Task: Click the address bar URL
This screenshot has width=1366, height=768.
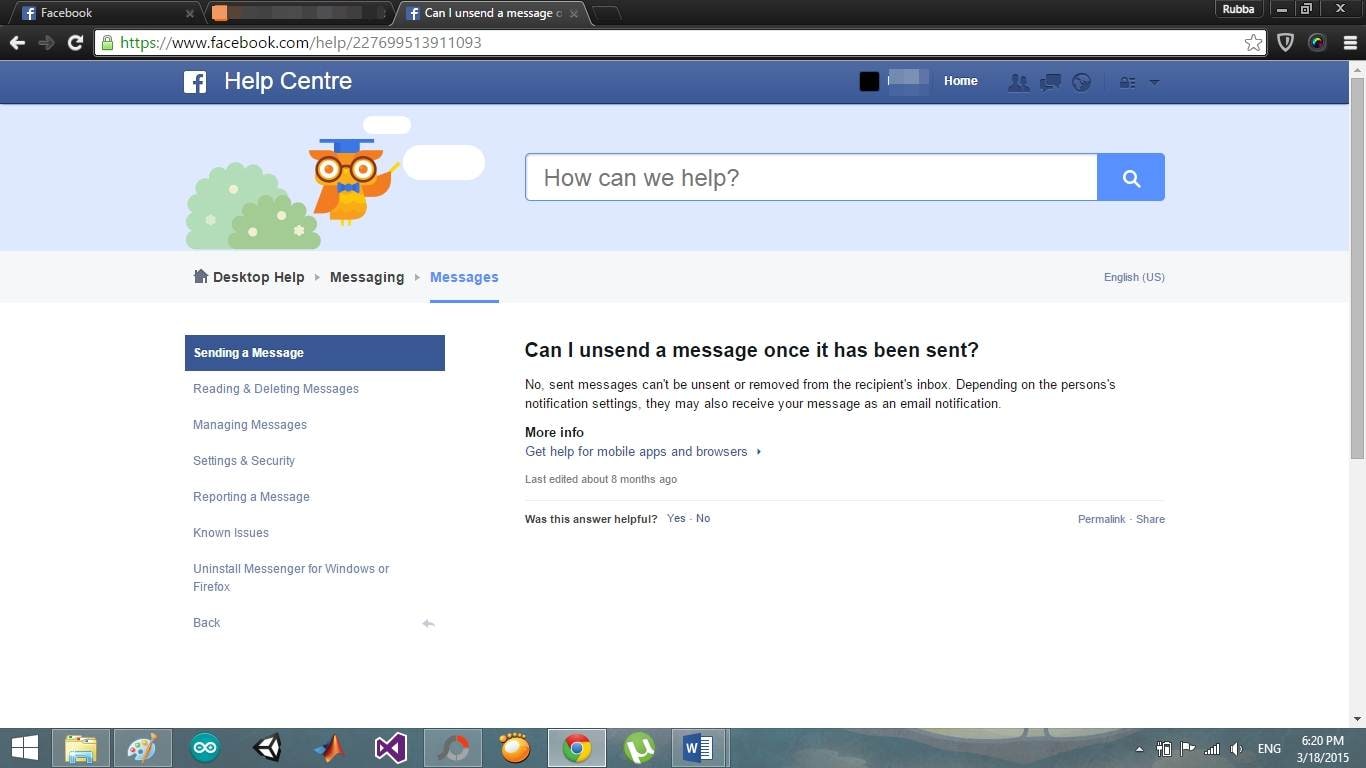Action: click(300, 43)
